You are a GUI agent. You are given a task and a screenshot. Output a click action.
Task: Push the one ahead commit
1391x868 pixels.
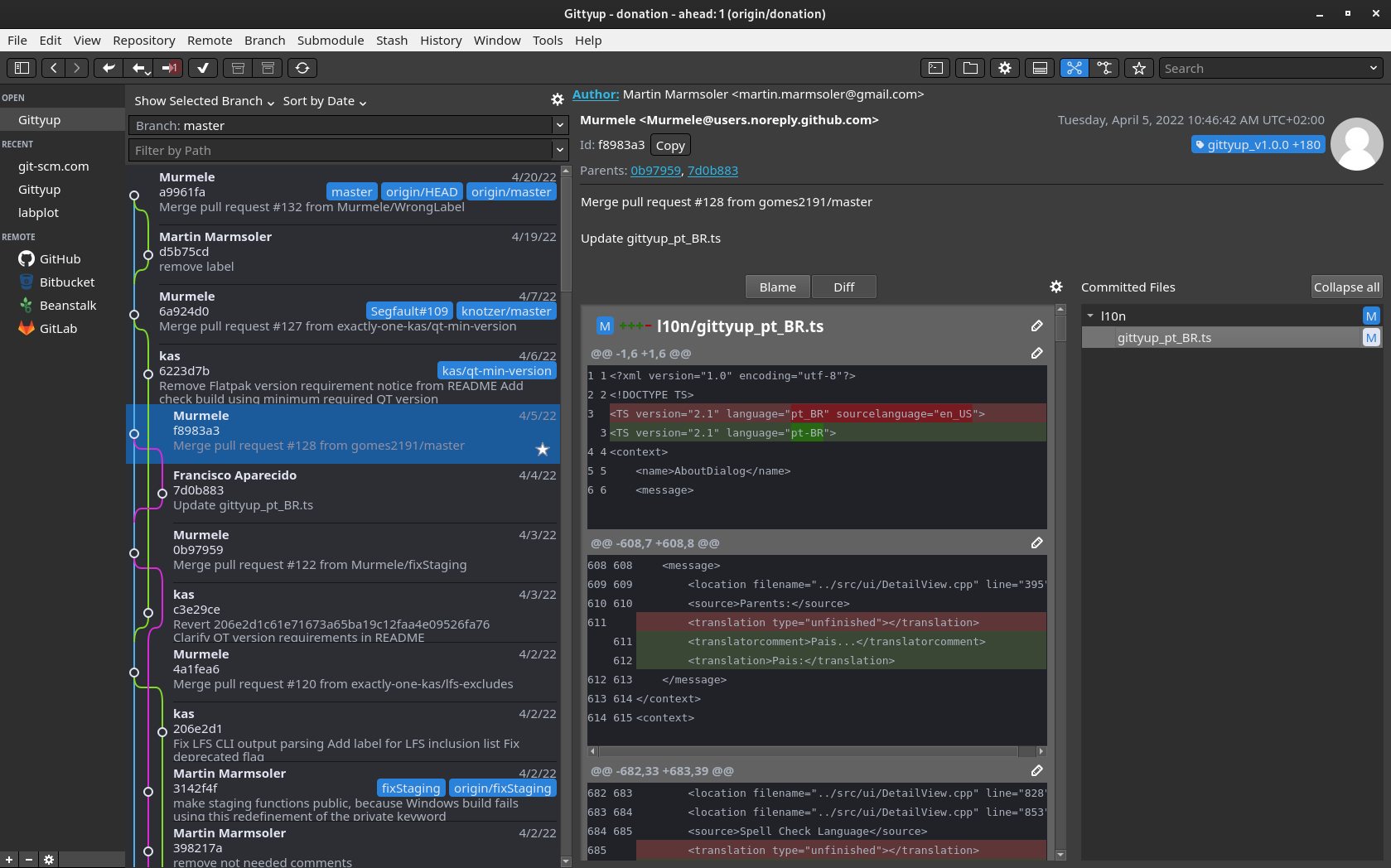[169, 68]
